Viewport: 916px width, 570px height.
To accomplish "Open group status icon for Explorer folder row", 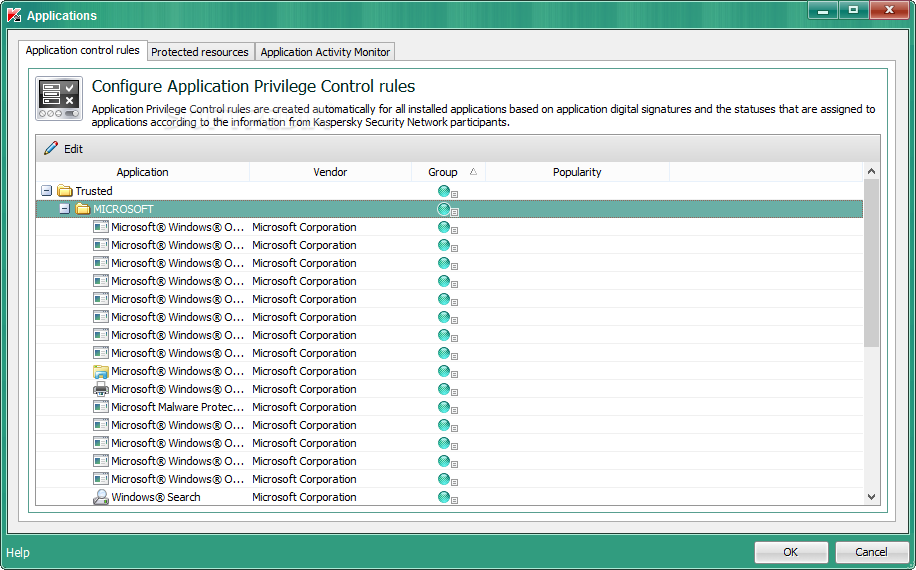I will point(447,371).
